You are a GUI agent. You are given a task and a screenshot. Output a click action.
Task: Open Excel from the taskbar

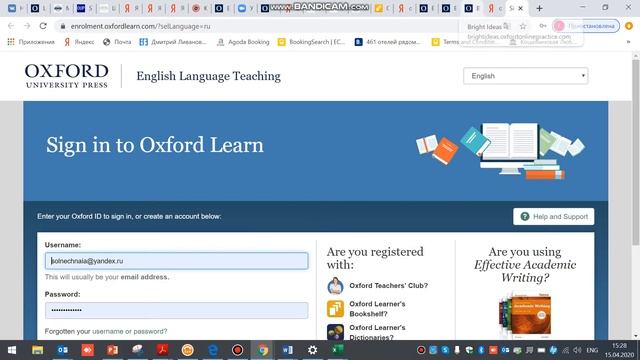point(338,350)
